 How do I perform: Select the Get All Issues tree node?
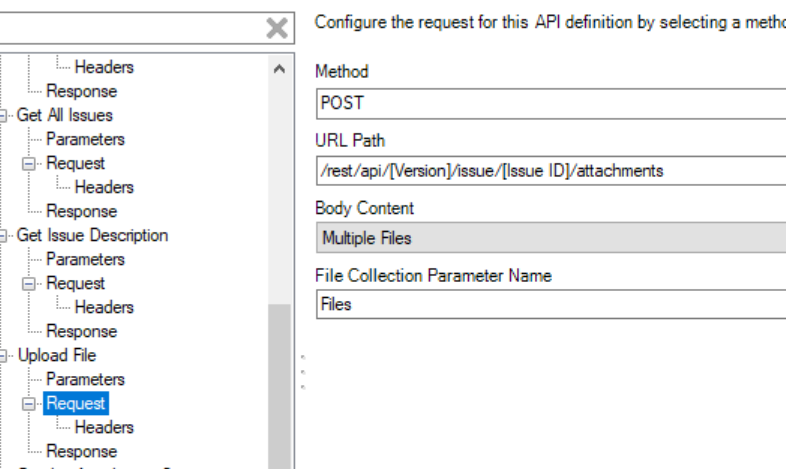pos(64,115)
